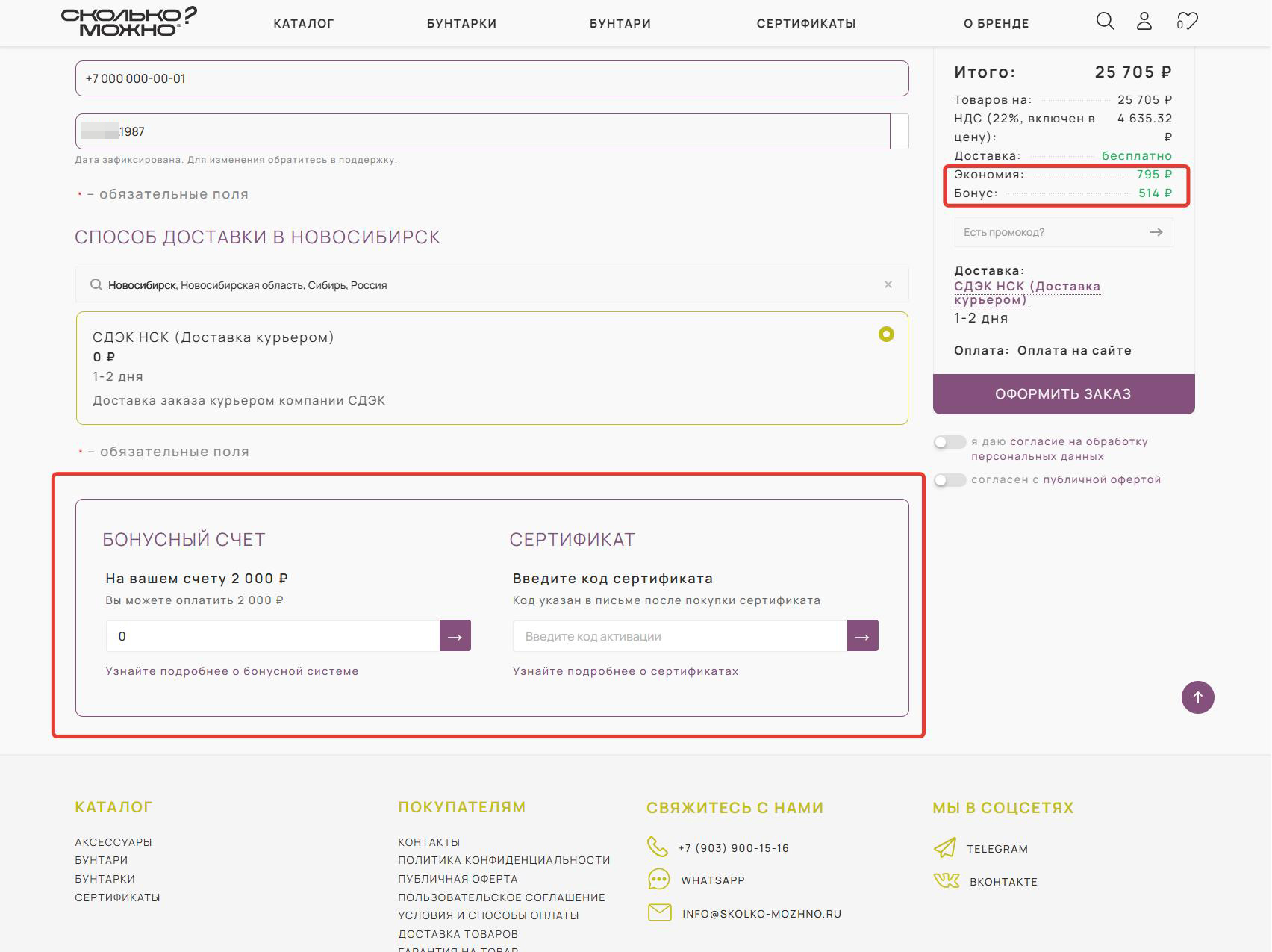Open footer Публичная оферта link
The width and height of the screenshot is (1272, 952).
click(458, 879)
